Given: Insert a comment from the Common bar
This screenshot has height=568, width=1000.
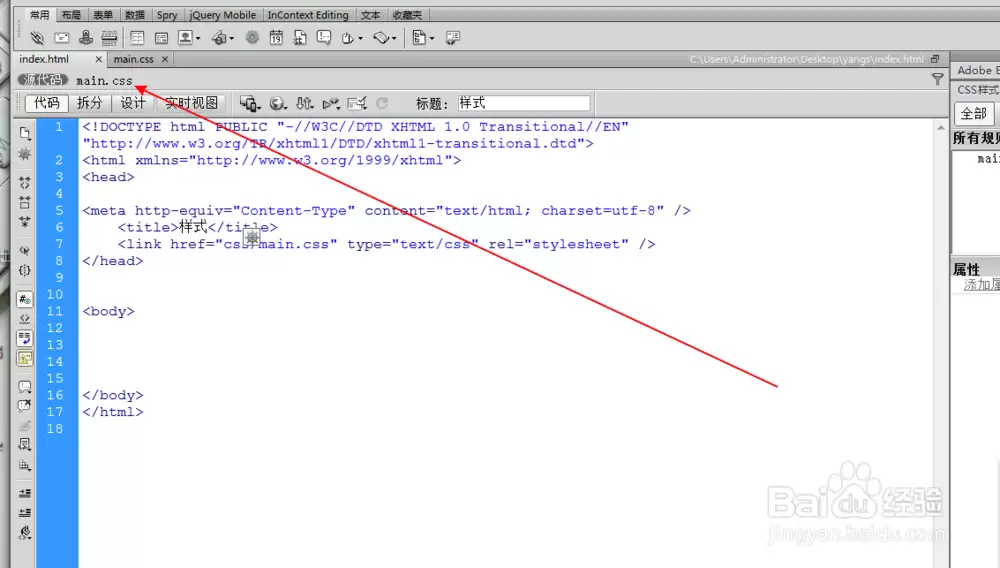Looking at the screenshot, I should (324, 38).
